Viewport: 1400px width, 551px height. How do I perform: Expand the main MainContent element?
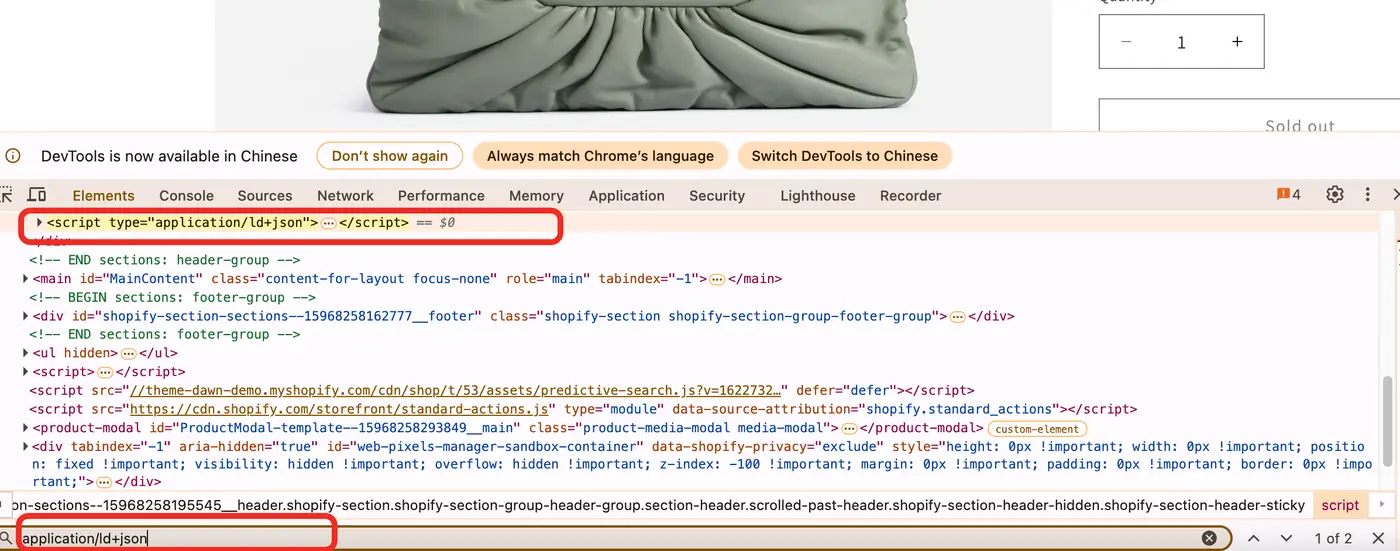[26, 279]
